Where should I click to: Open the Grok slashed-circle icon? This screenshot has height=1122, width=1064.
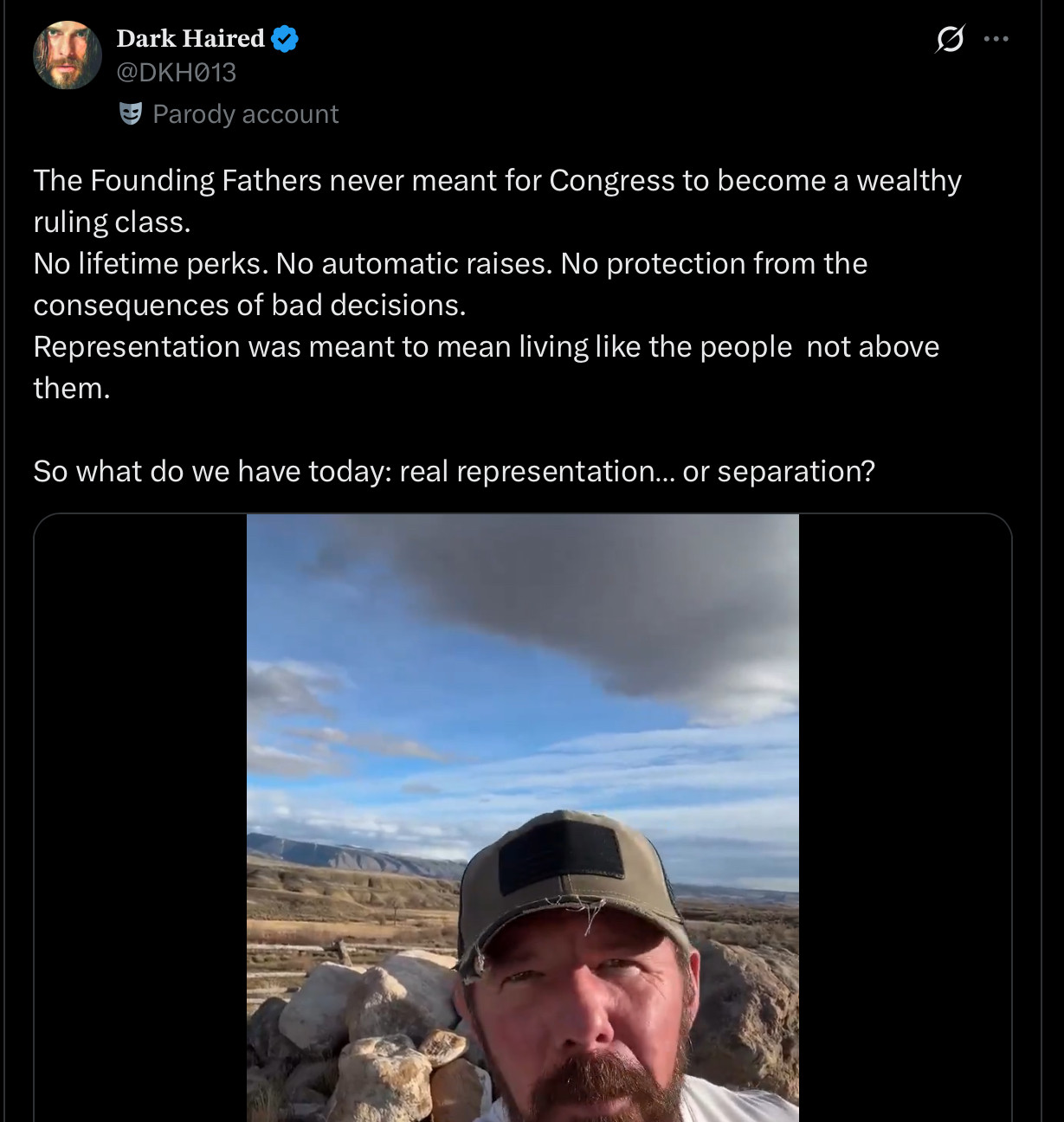(950, 39)
